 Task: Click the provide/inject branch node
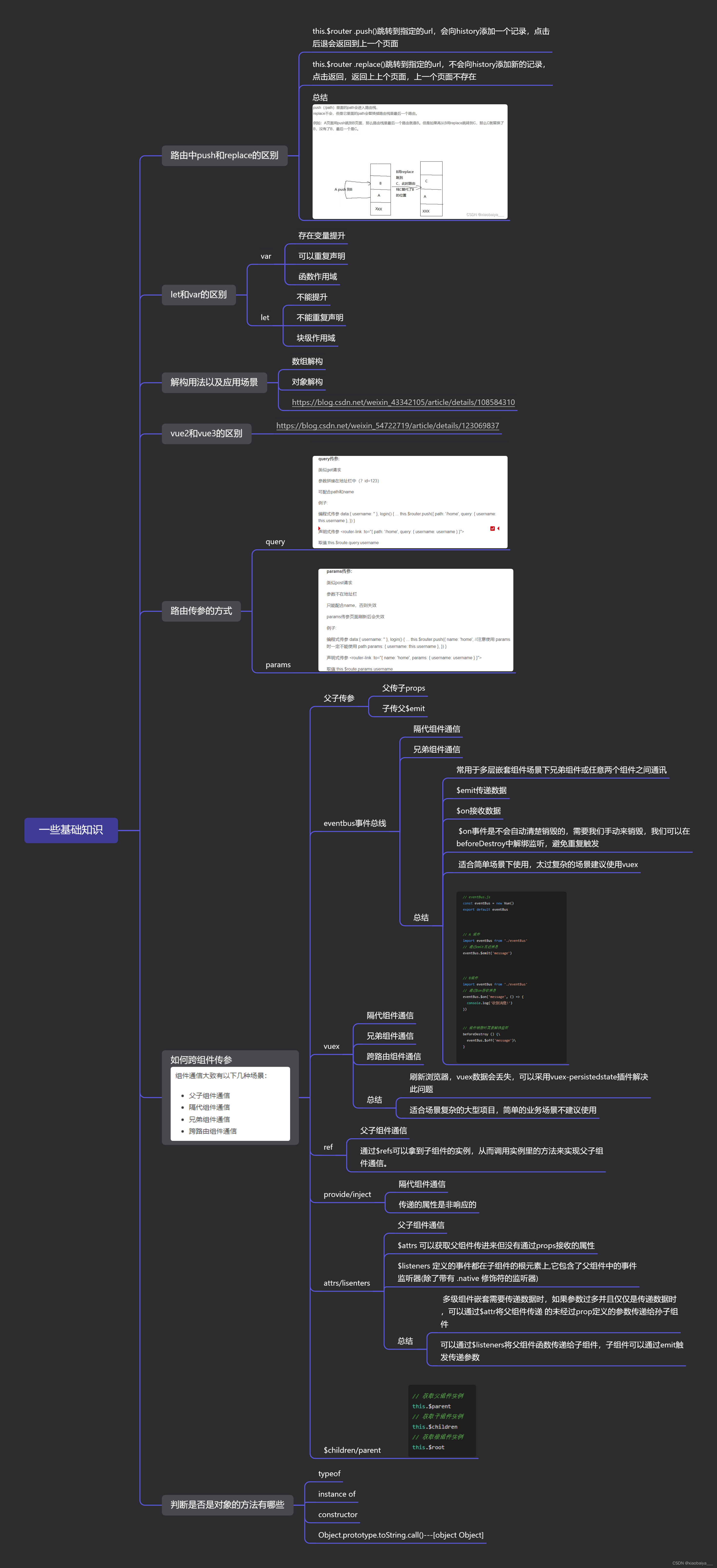(x=347, y=1194)
